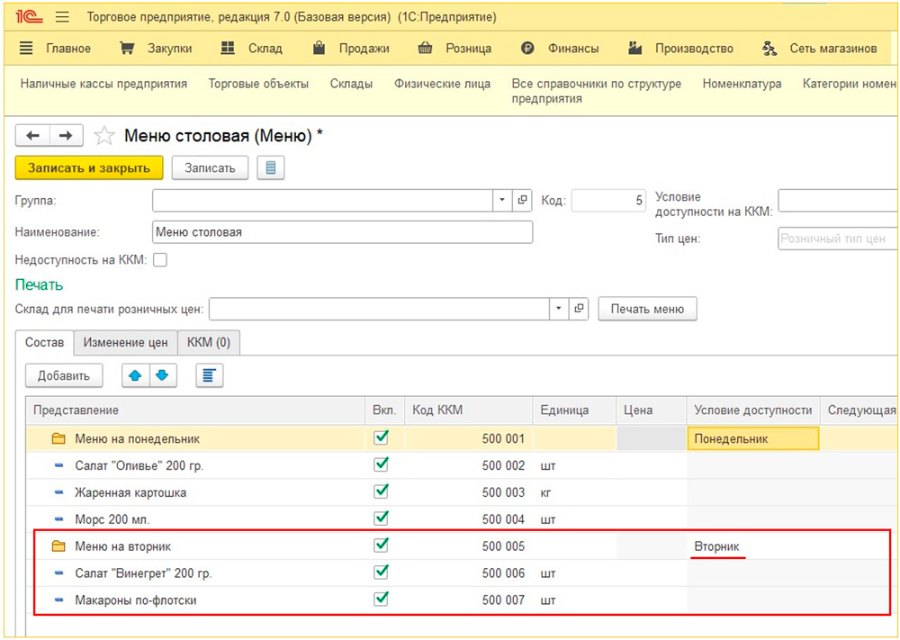Go back with the left arrow button
This screenshot has height=640, width=900.
pos(33,136)
